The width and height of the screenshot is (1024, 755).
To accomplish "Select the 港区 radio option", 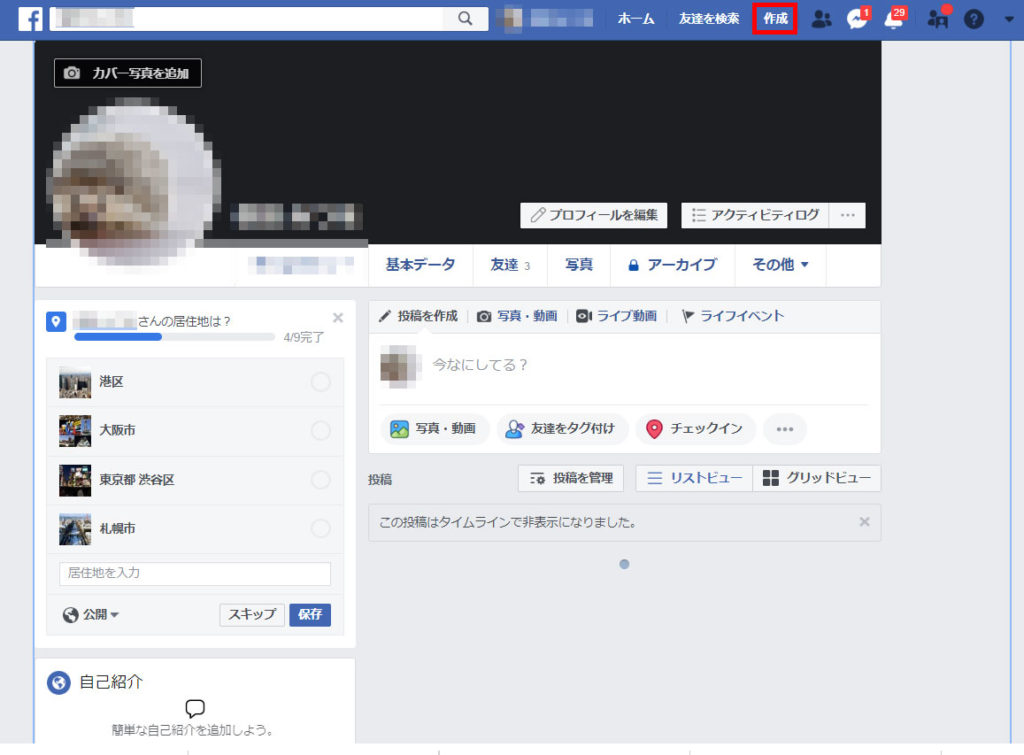I will click(x=320, y=382).
